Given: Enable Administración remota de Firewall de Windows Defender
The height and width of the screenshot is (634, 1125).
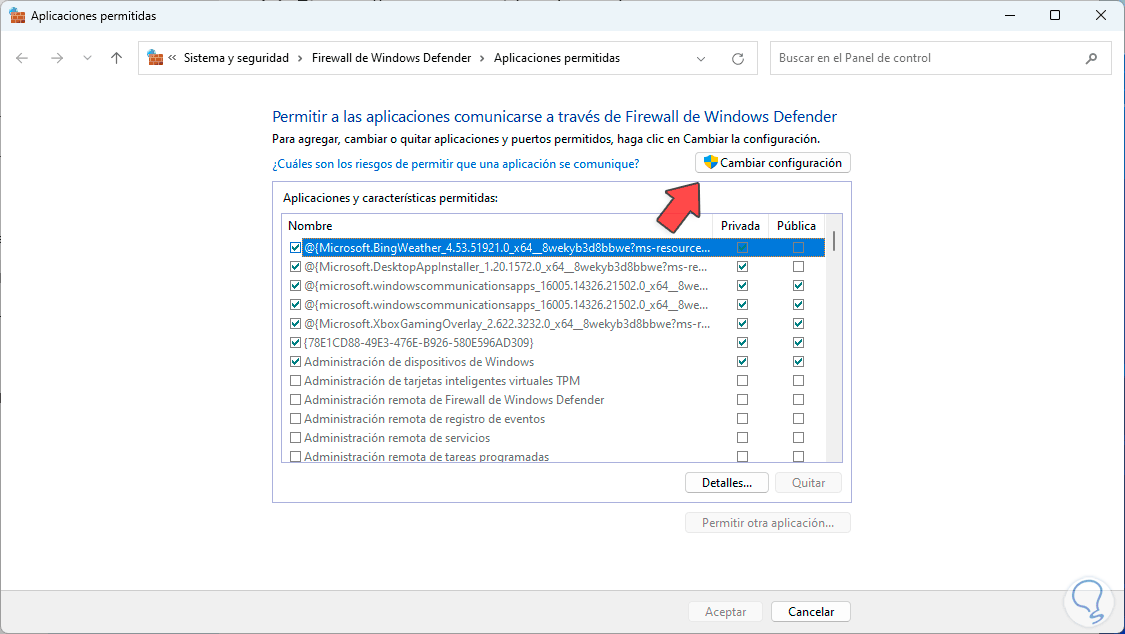Looking at the screenshot, I should 295,399.
